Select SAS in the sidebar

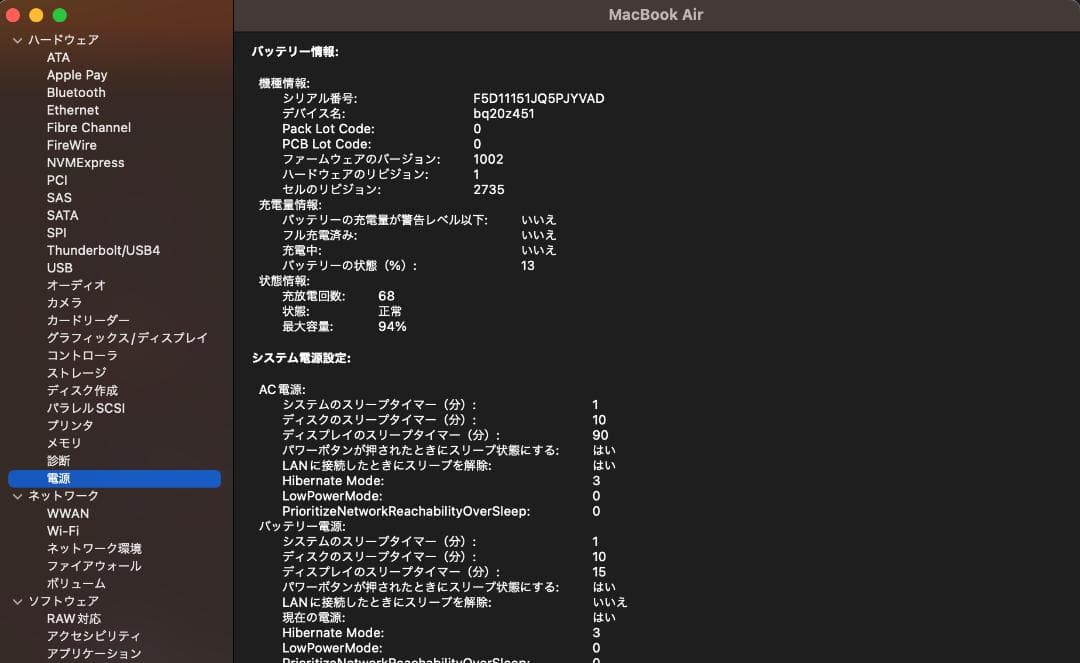59,198
